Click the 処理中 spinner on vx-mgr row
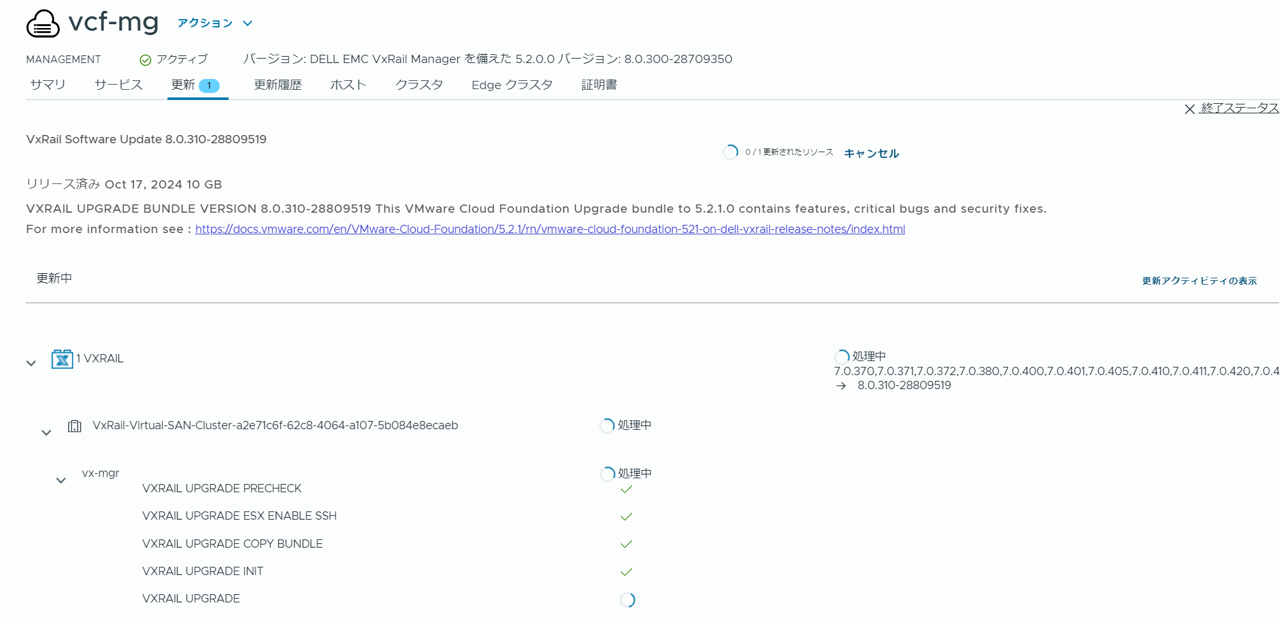Viewport: 1280px width, 619px height. pyautogui.click(x=607, y=474)
